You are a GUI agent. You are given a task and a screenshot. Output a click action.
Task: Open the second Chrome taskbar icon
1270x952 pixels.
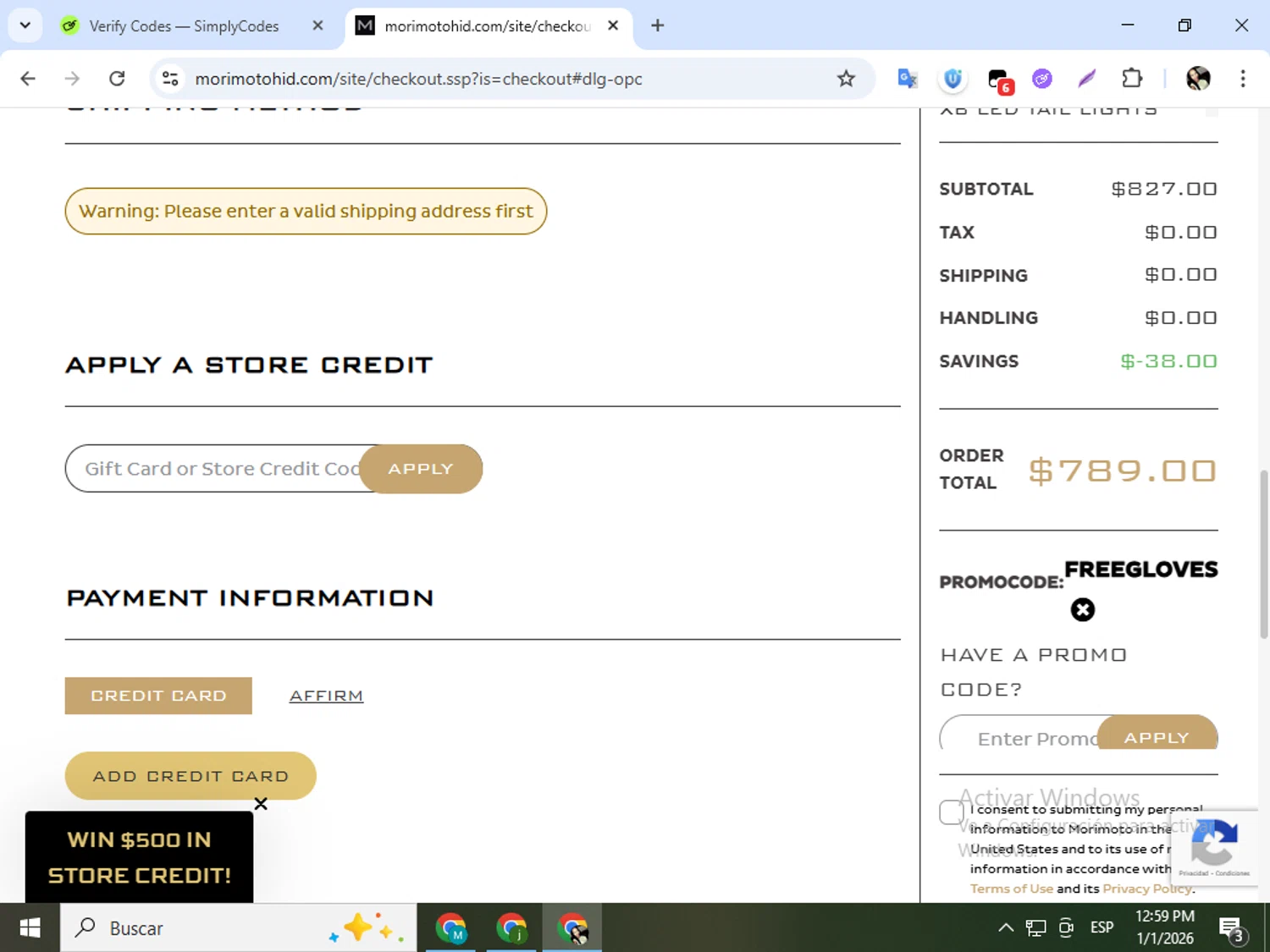(x=511, y=928)
